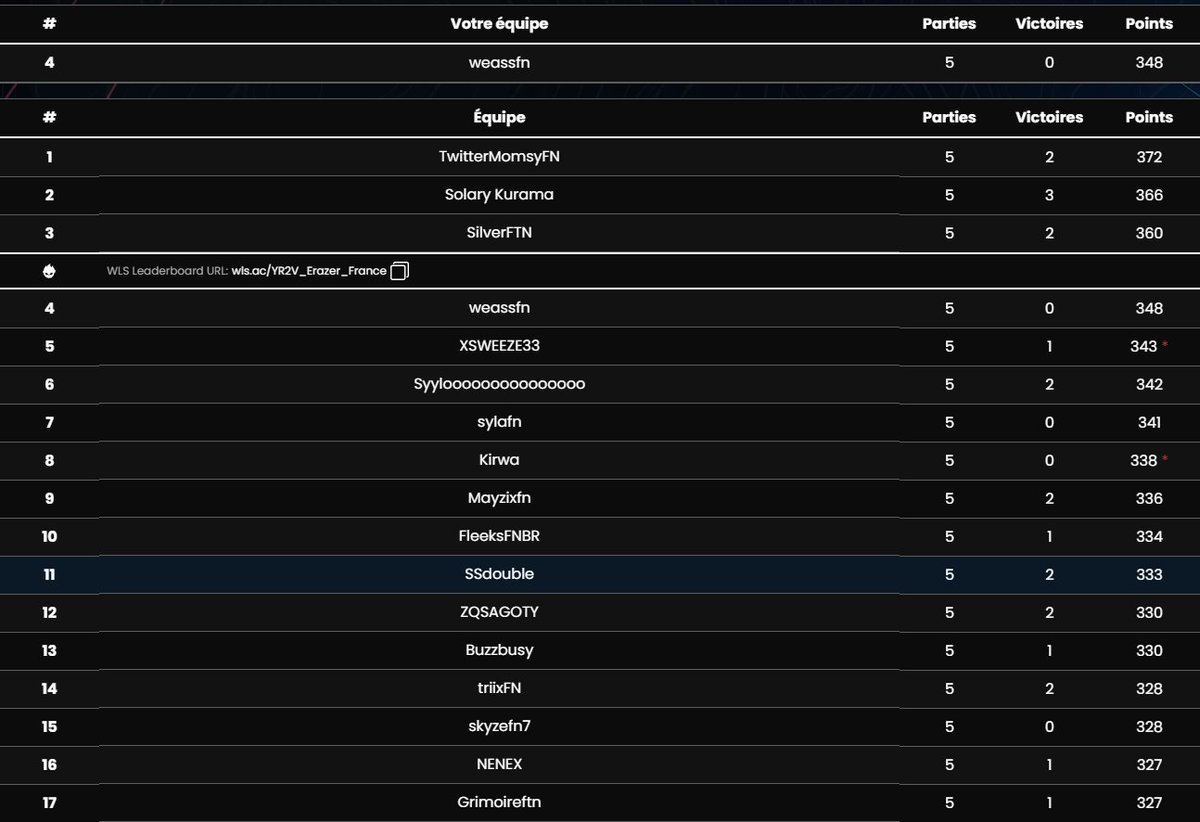Click 372 points for TwitterMomsyFN
Image resolution: width=1200 pixels, height=822 pixels.
1149,157
